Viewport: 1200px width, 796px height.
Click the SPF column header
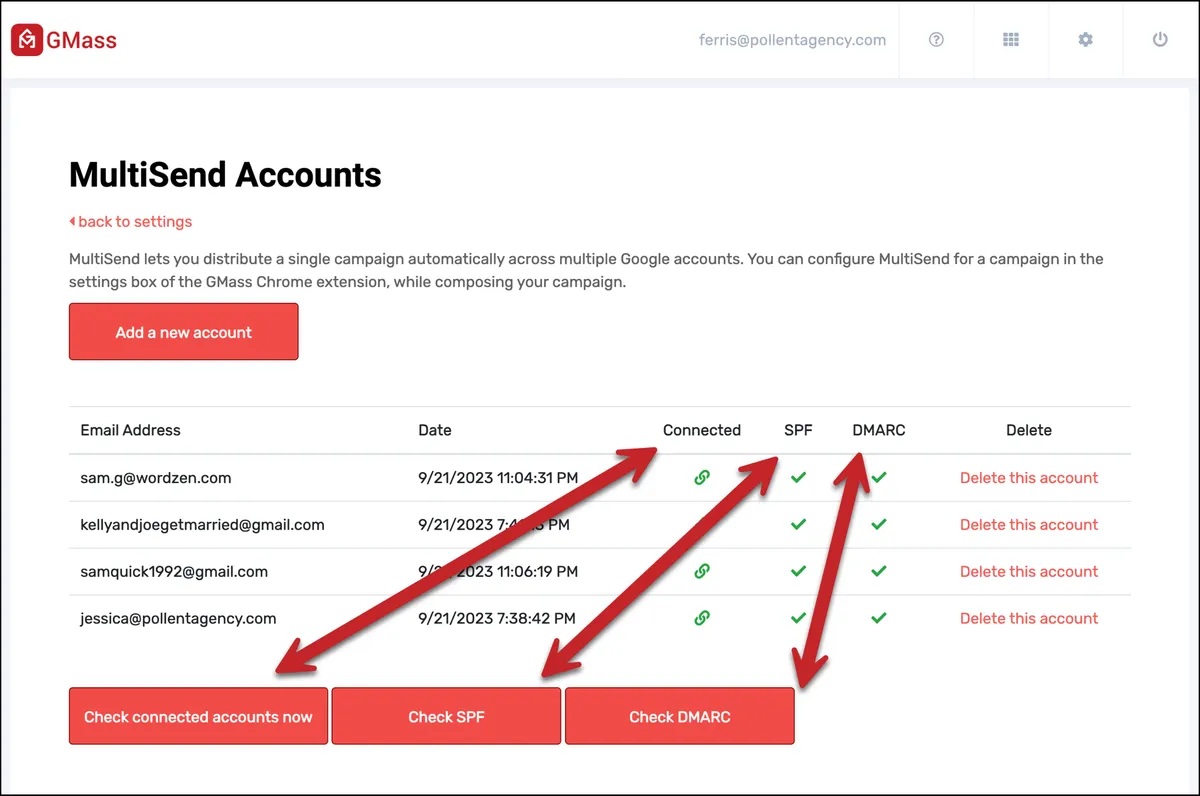point(798,430)
